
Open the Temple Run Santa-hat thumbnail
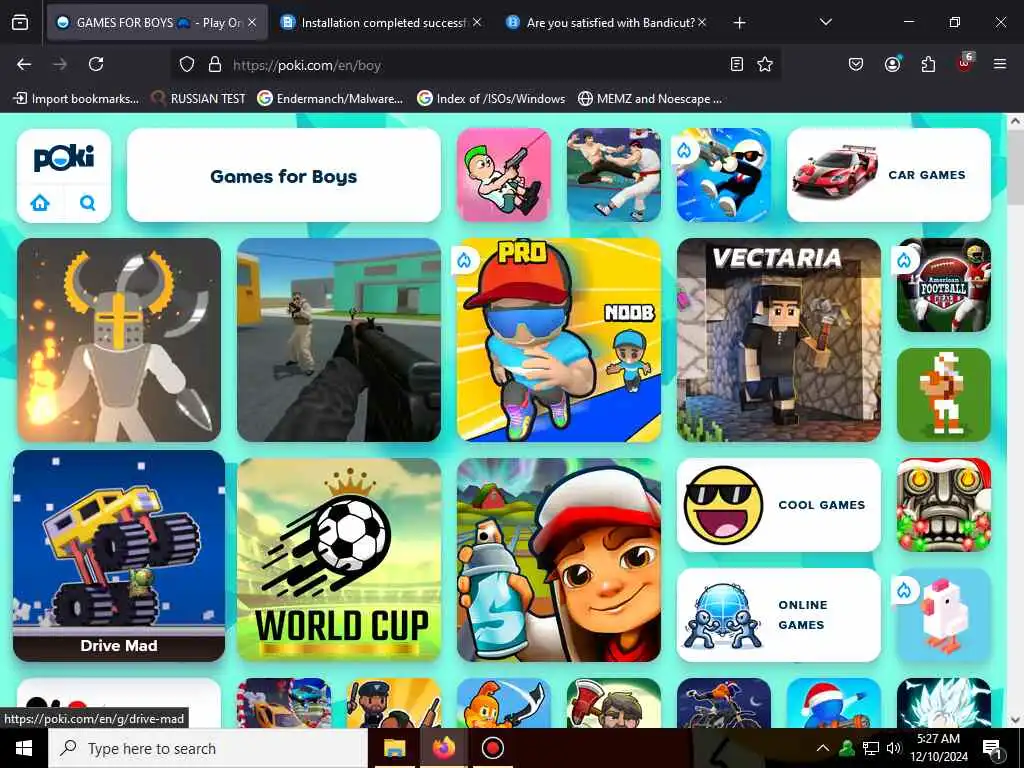pyautogui.click(x=944, y=505)
